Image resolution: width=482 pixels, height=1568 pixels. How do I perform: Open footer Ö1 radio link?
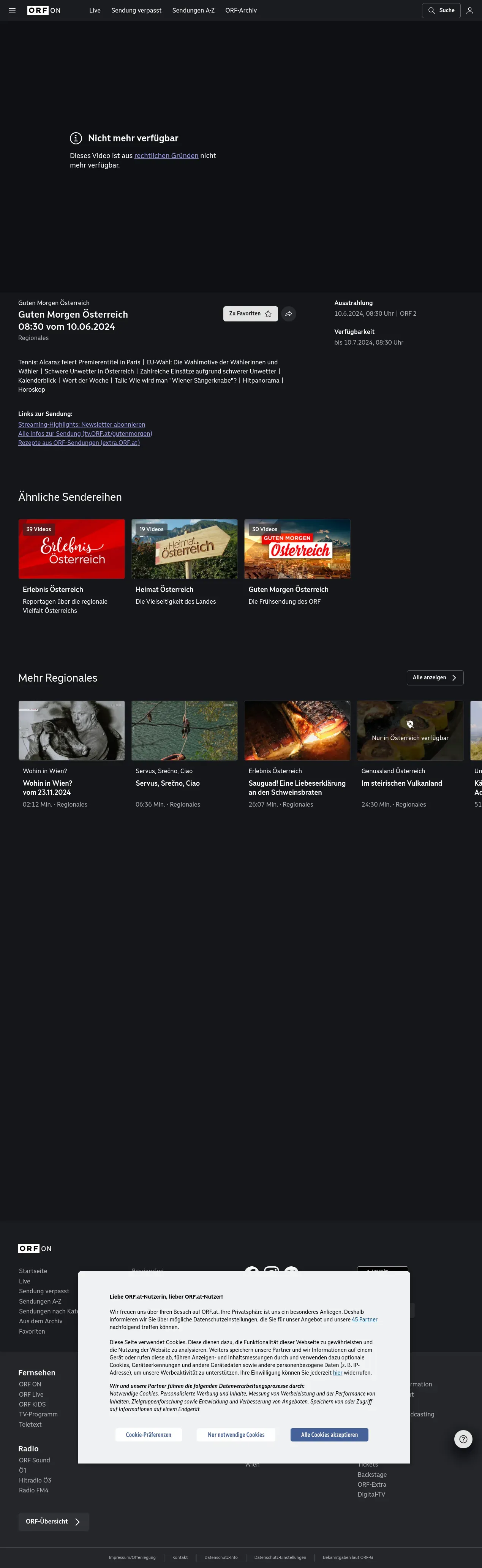(x=22, y=1470)
